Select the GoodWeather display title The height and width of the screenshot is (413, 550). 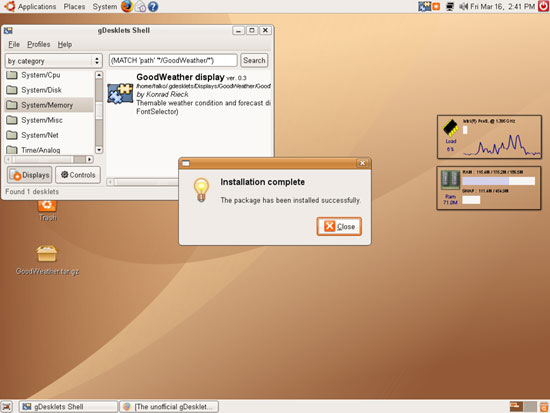click(x=180, y=77)
